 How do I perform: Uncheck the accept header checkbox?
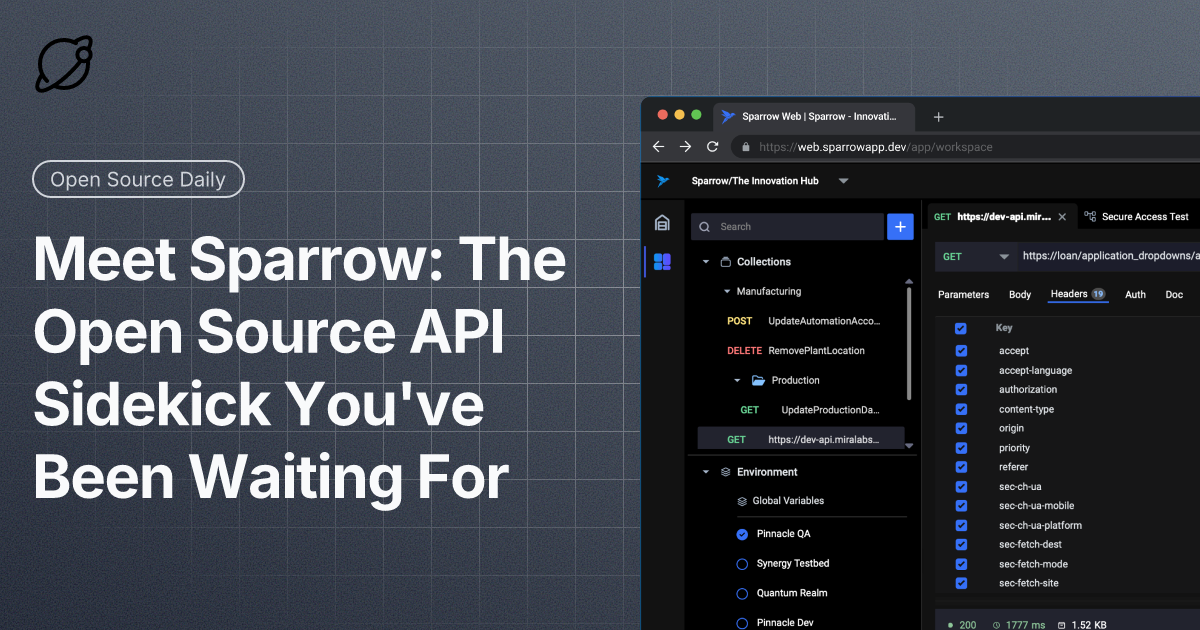click(961, 351)
